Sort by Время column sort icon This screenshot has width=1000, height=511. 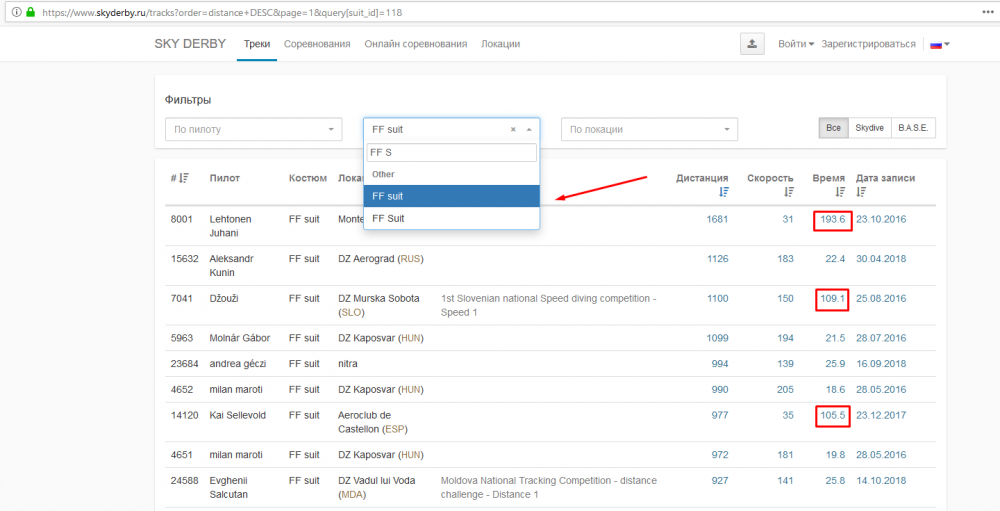coord(840,191)
